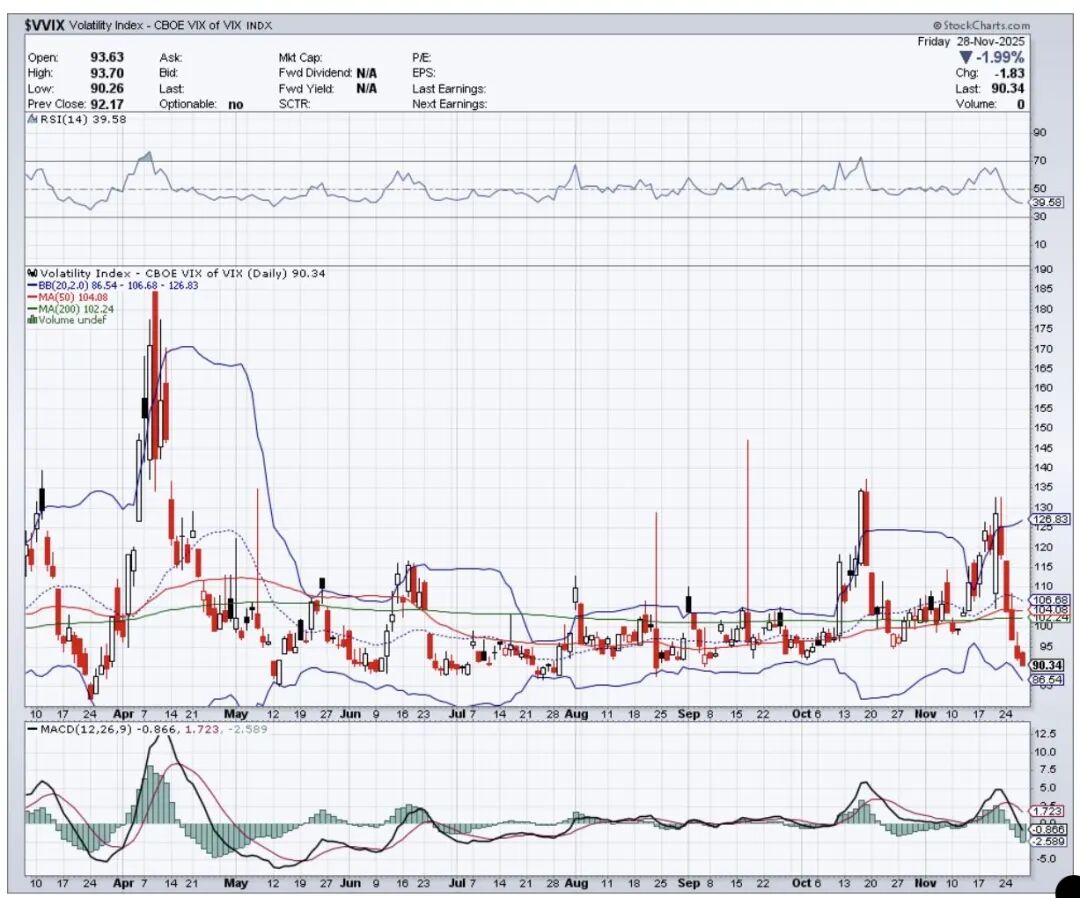1080x898 pixels.
Task: Click the SCTR label
Action: [x=294, y=104]
